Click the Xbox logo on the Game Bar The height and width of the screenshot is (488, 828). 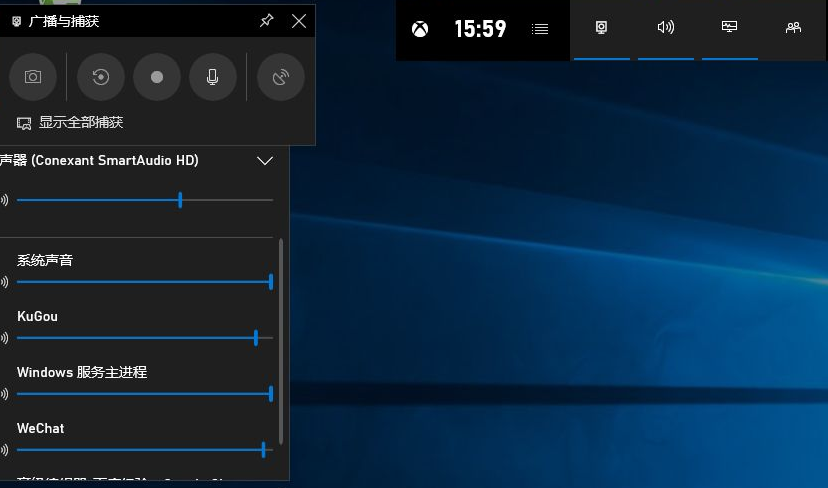tap(421, 29)
